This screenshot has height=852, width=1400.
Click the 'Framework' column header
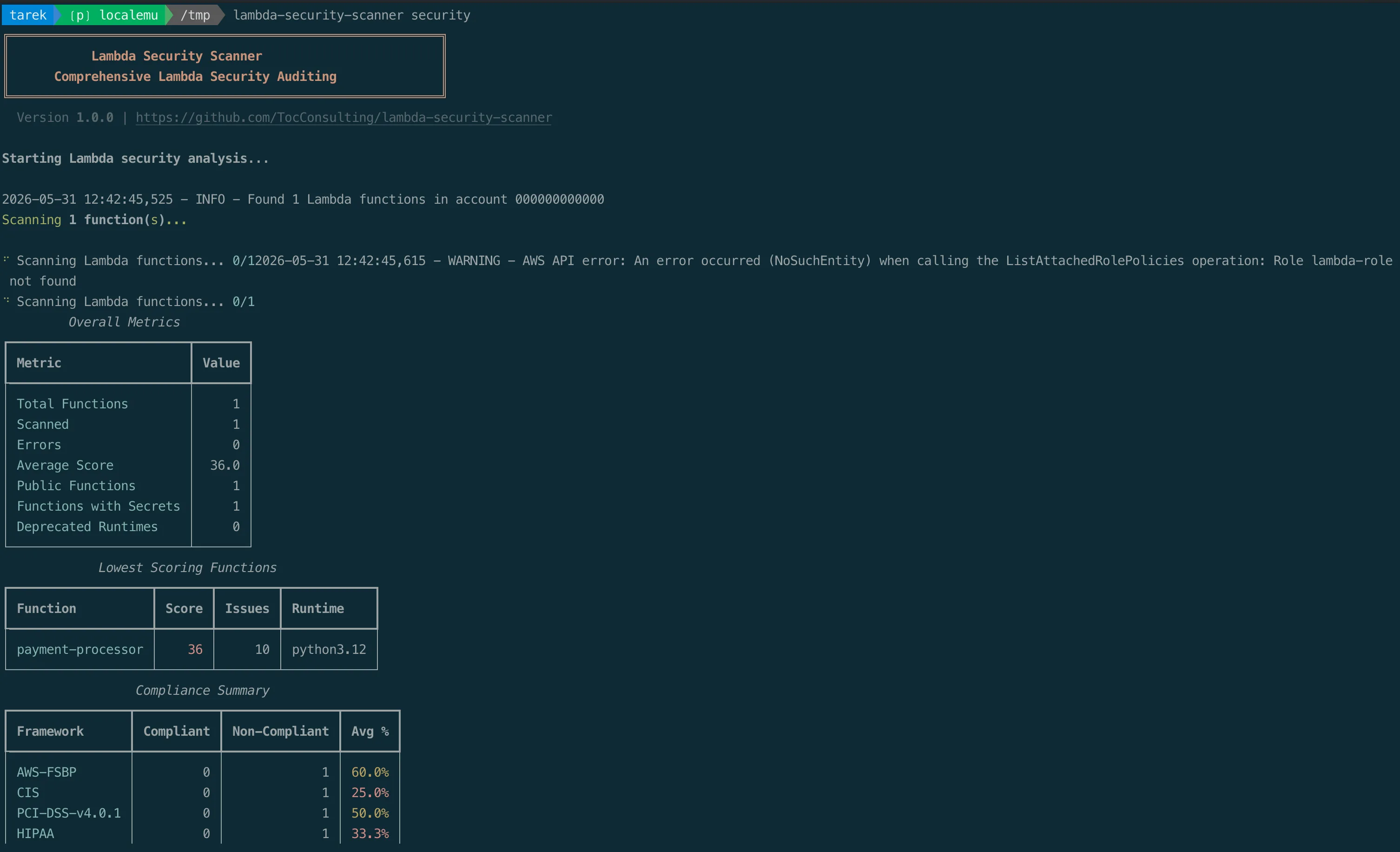[x=50, y=731]
